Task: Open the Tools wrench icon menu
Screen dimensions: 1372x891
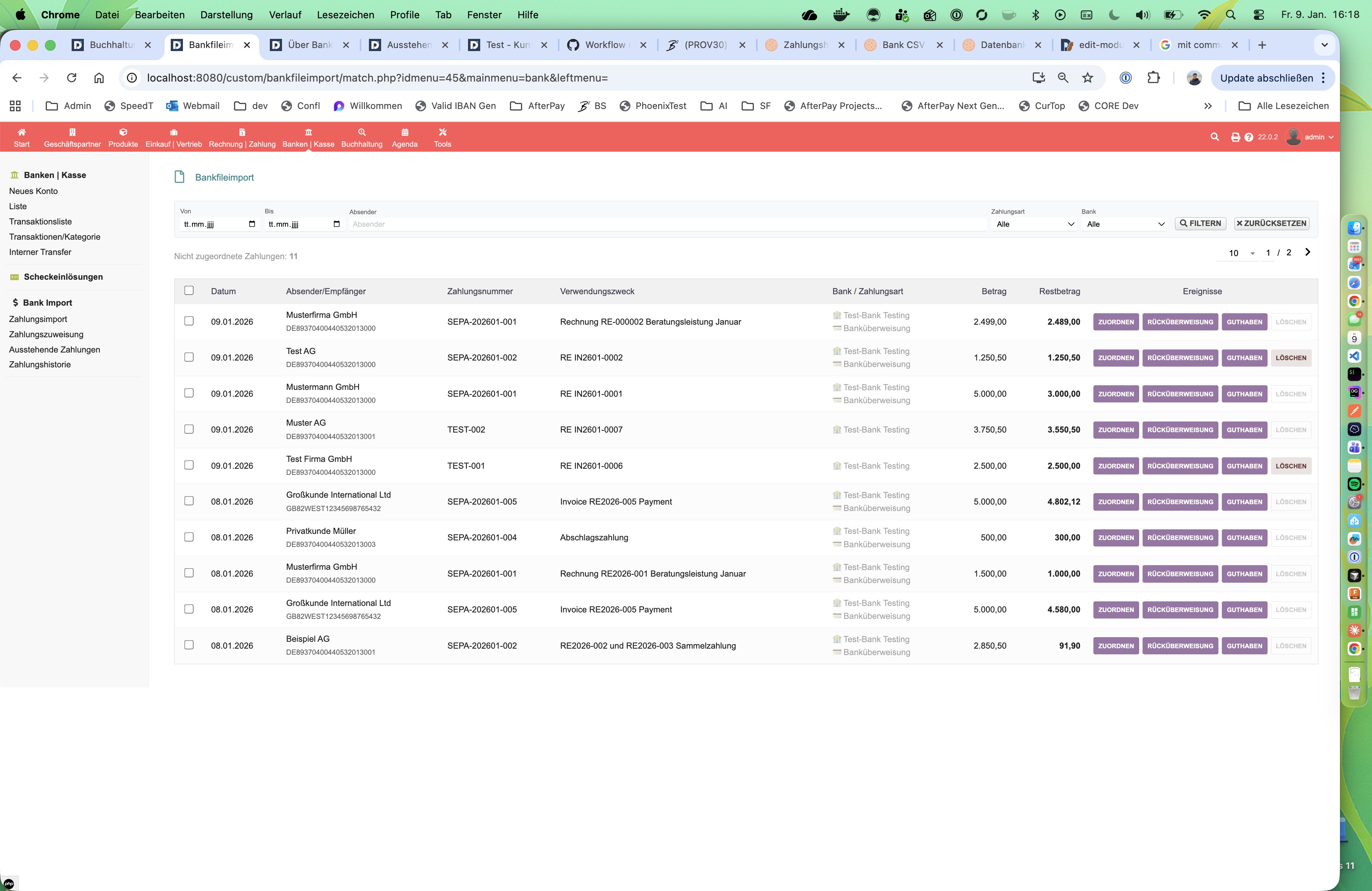Action: (x=442, y=133)
